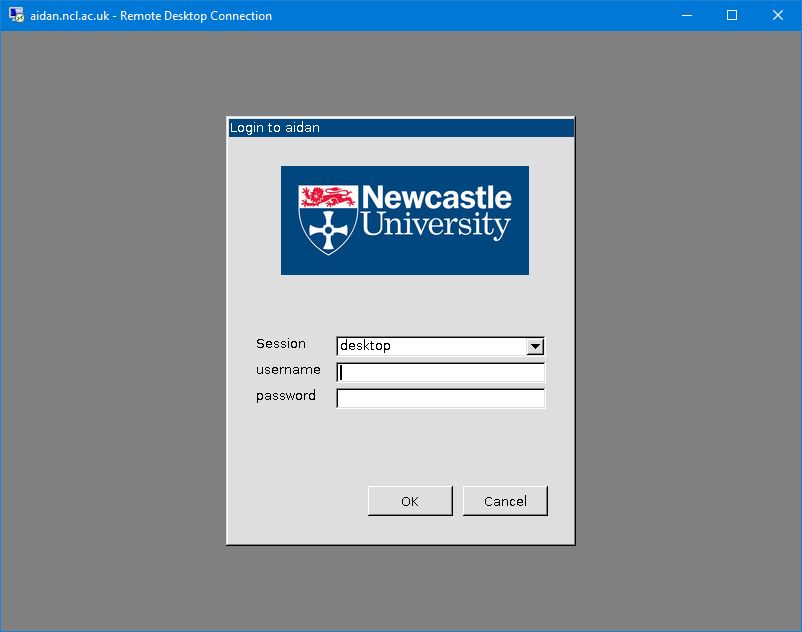Select the password input field
The height and width of the screenshot is (632, 802).
(x=441, y=399)
